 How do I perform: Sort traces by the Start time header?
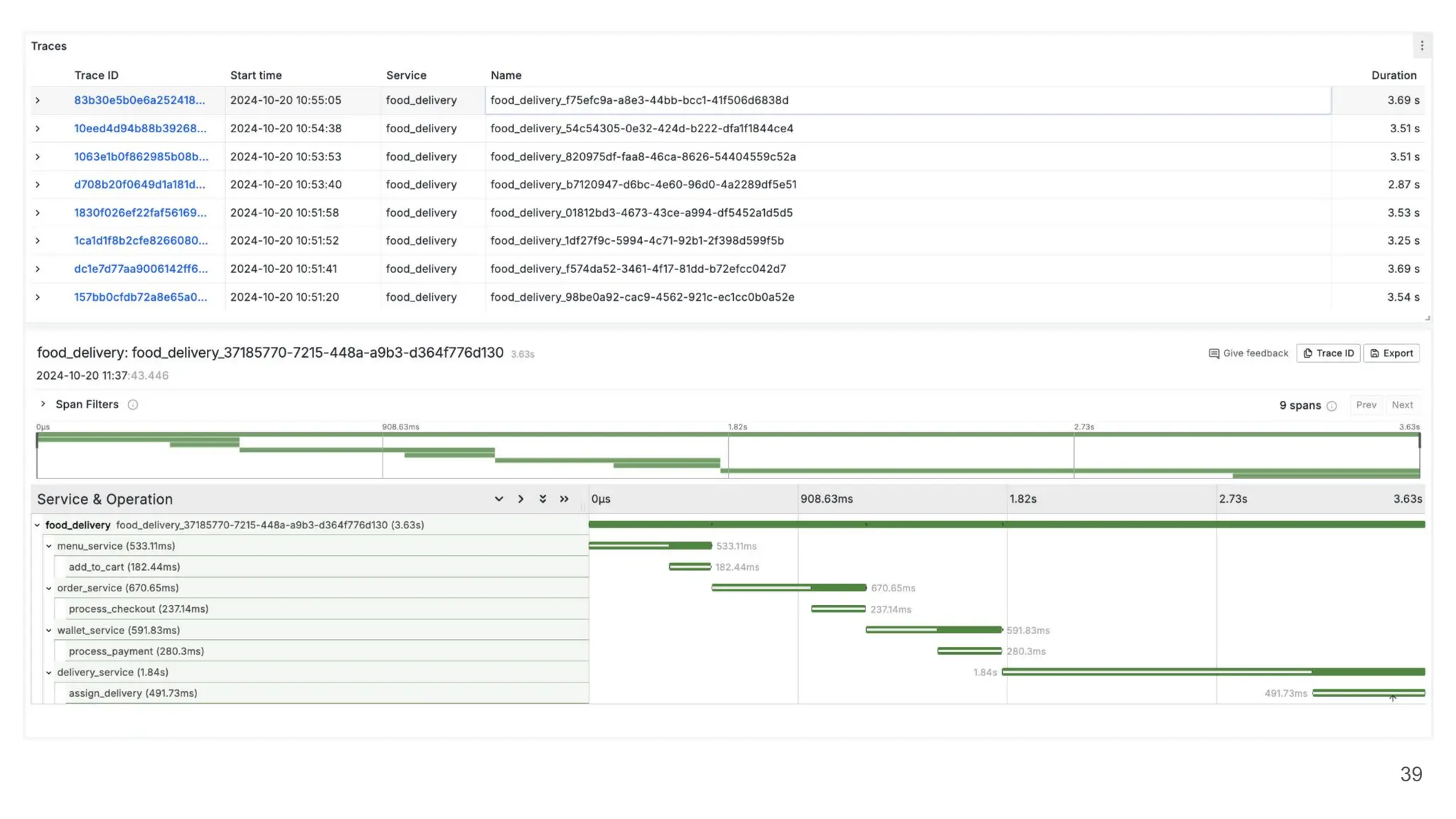[255, 75]
